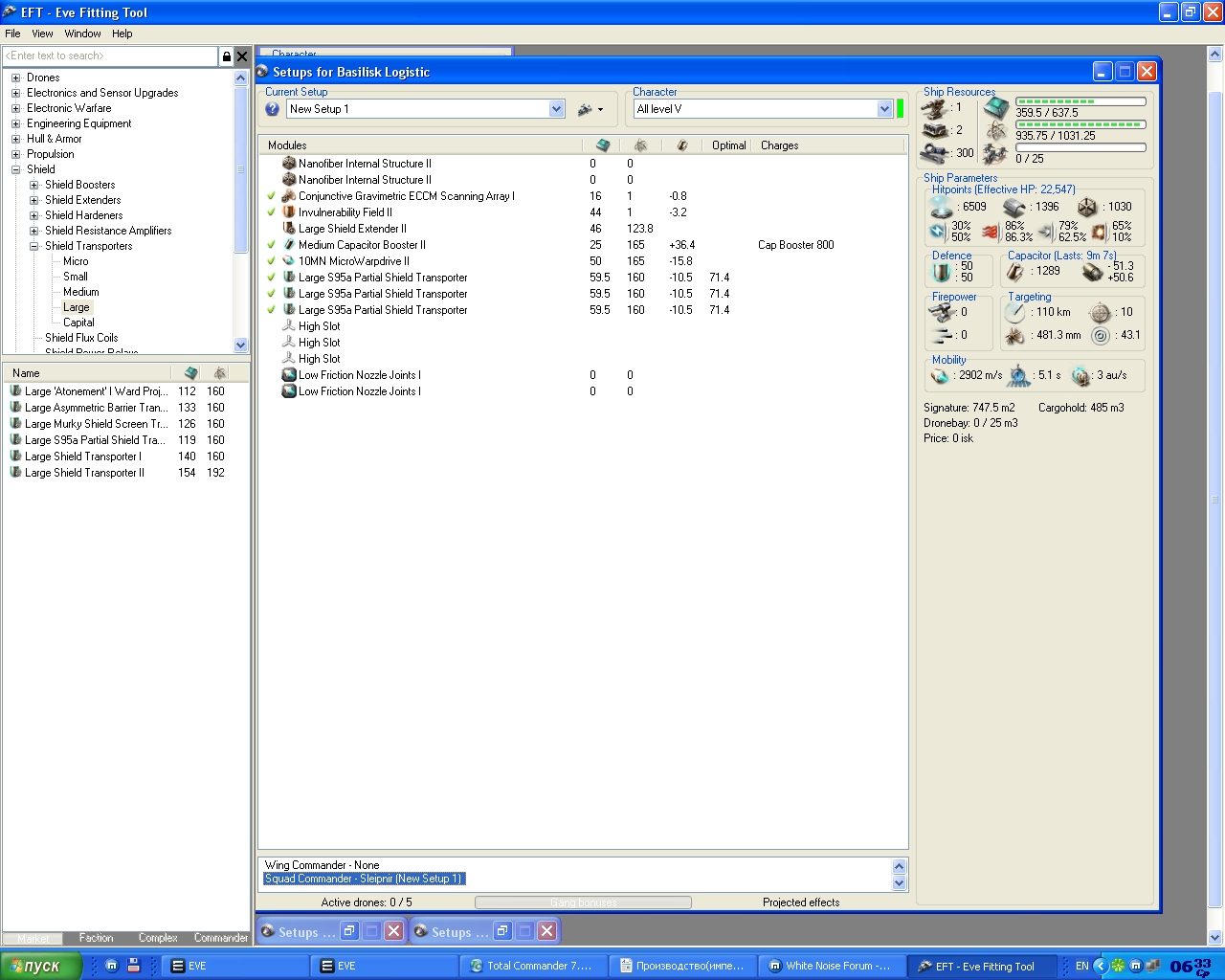
Task: Click the CPU column icon in the market list
Action: tap(191, 373)
